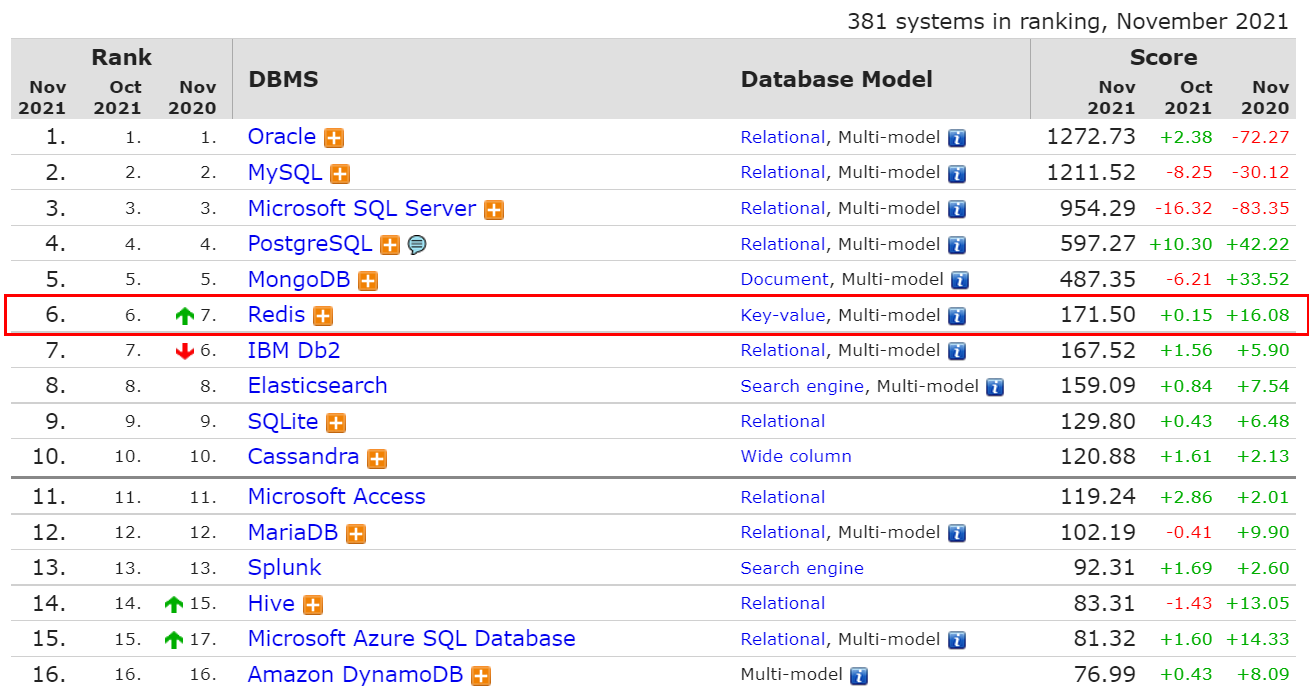Open the Splunk link
This screenshot has height=691, width=1309.
[285, 568]
